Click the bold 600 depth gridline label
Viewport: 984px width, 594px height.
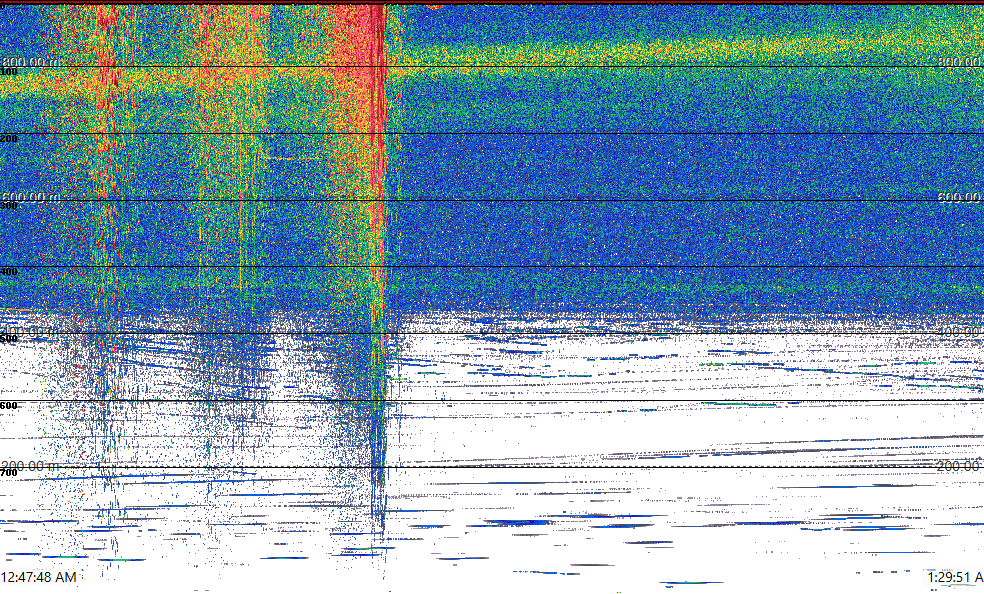tap(9, 406)
